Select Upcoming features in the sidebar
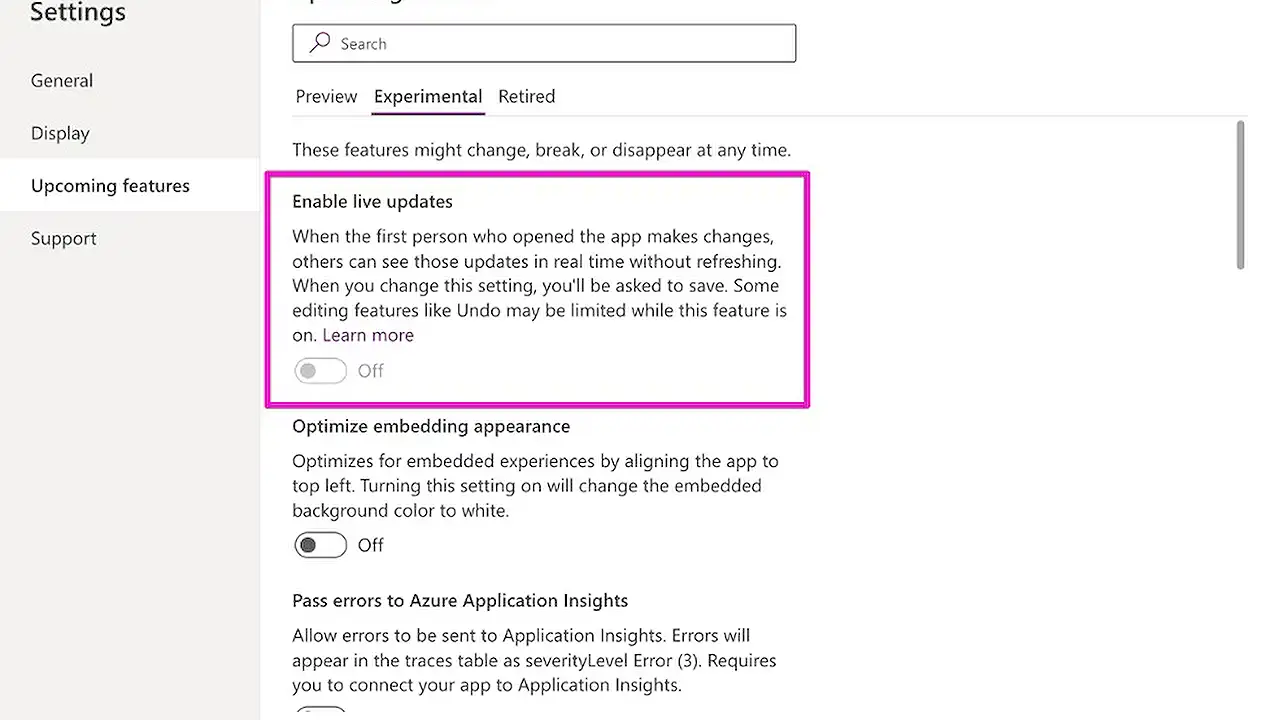 (110, 186)
